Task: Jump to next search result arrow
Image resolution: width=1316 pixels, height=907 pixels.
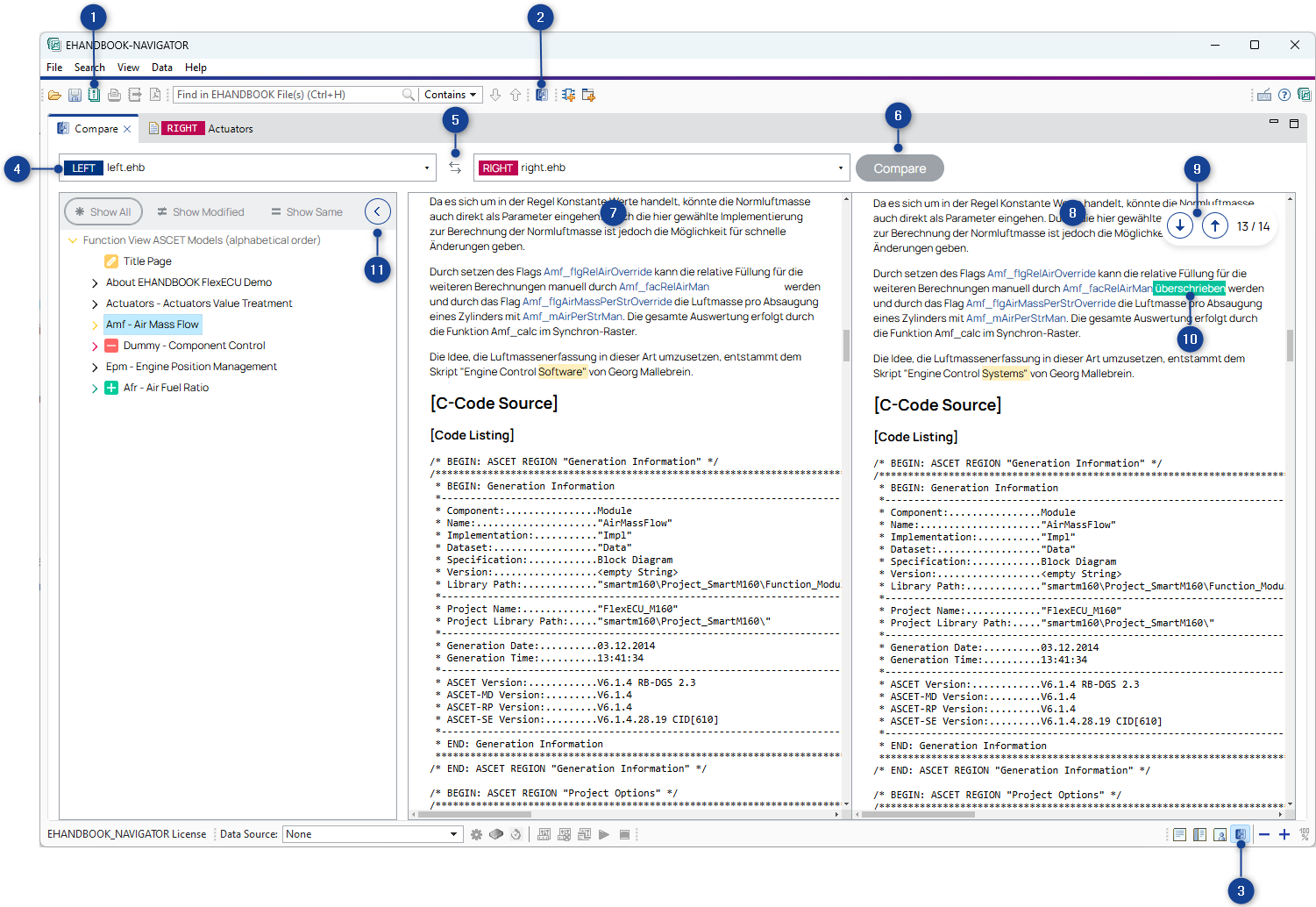Action: [x=495, y=95]
